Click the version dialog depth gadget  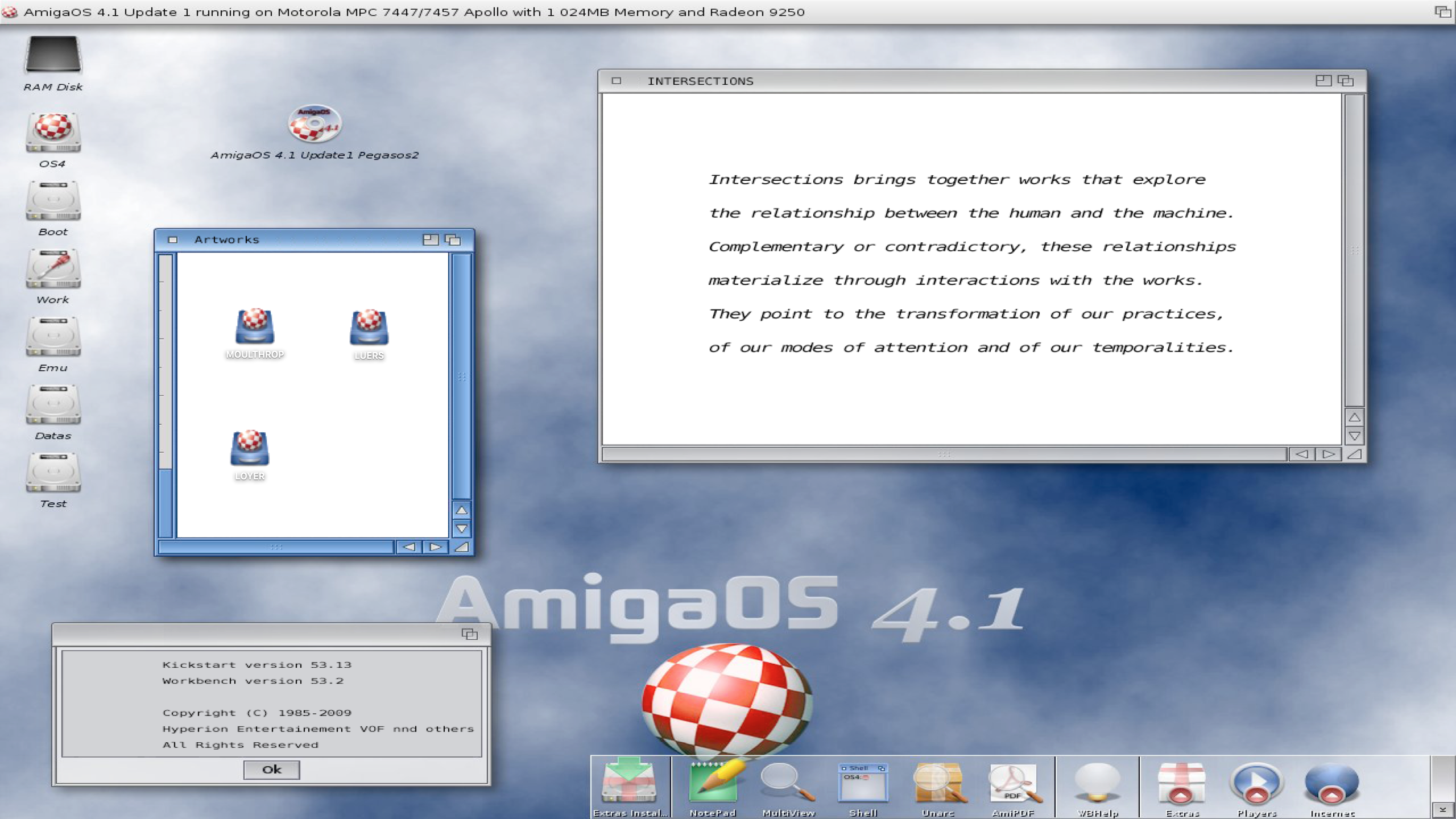(x=469, y=634)
